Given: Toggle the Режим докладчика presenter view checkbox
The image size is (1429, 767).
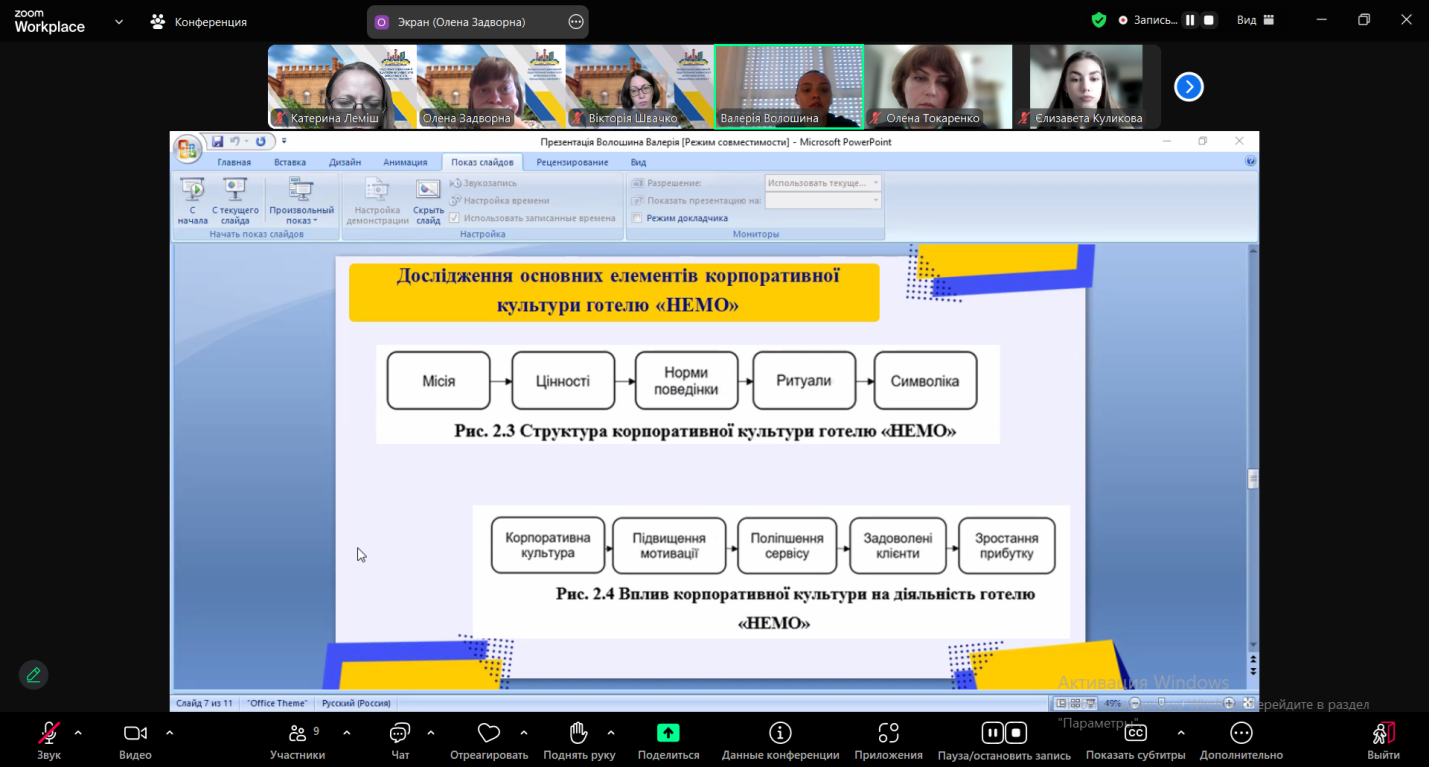Looking at the screenshot, I should tap(637, 218).
